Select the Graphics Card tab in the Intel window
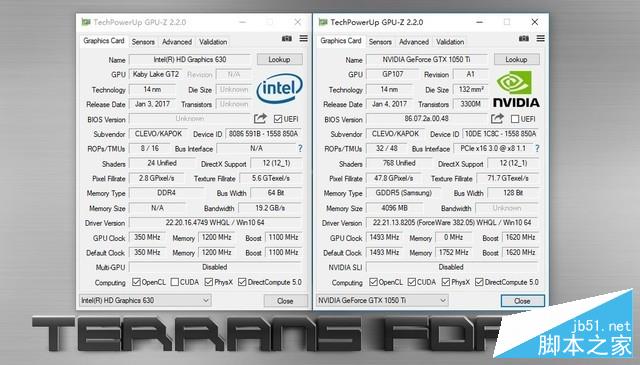This screenshot has width=640, height=365. point(104,41)
